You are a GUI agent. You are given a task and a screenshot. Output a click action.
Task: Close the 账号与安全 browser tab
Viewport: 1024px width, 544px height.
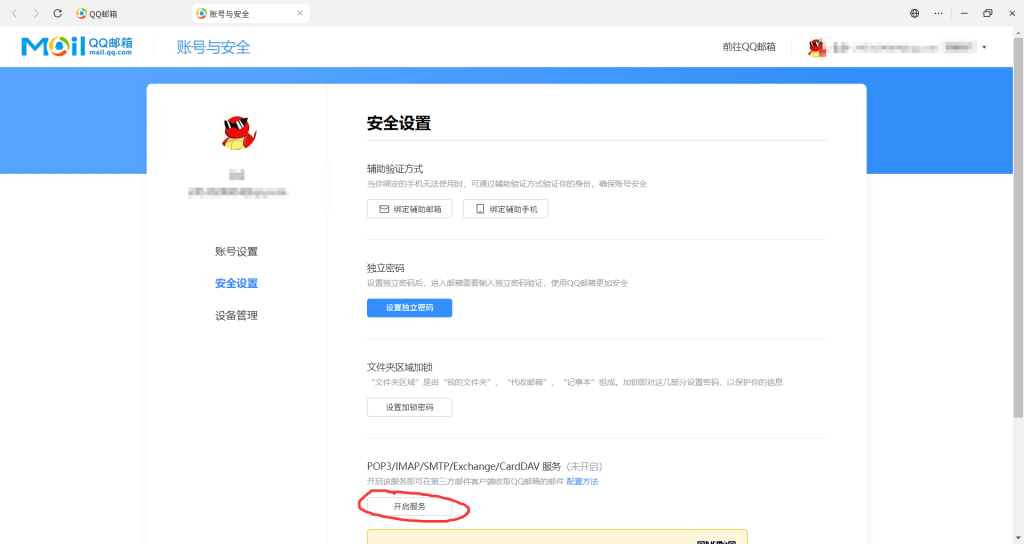300,14
